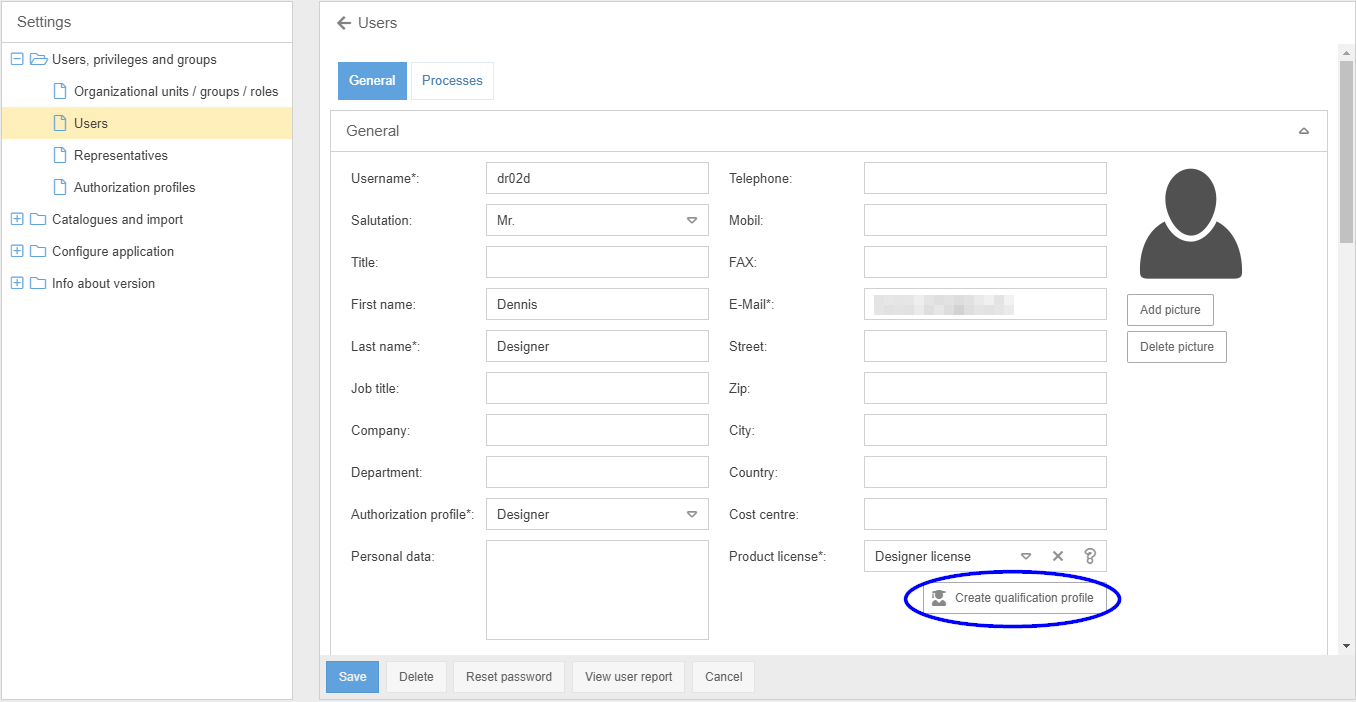
Task: Click the Reset password button
Action: coord(509,677)
